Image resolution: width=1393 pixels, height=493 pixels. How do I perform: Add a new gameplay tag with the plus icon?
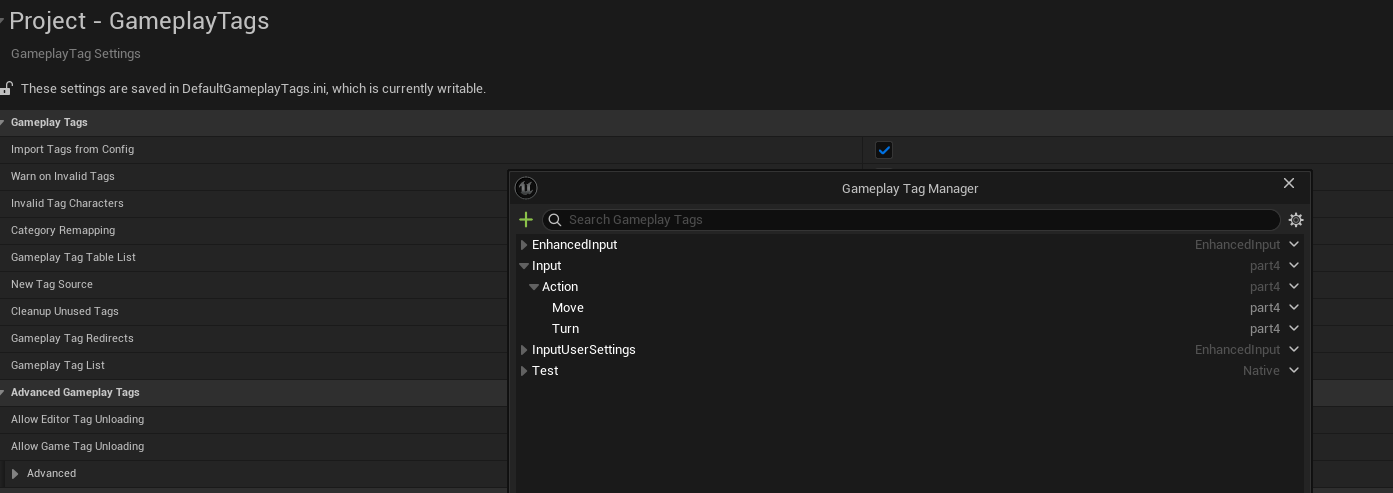[x=526, y=220]
